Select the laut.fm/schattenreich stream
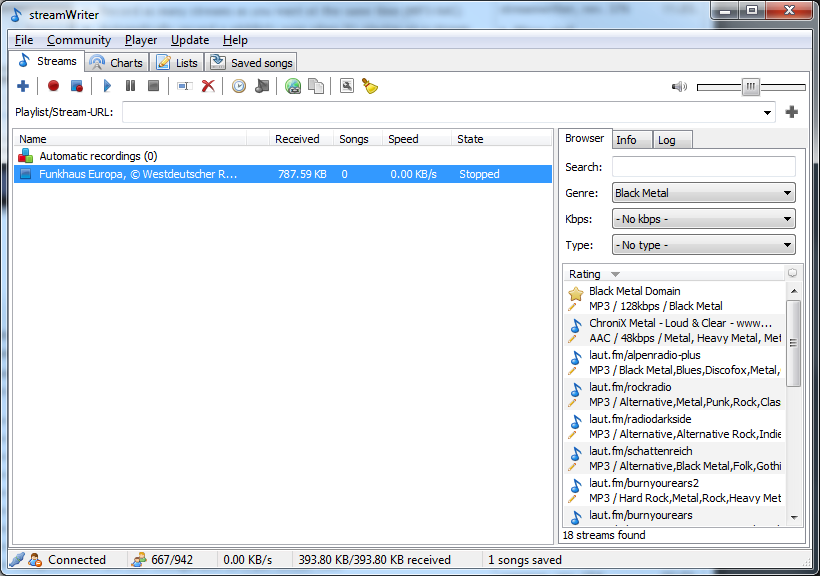Screen dimensions: 820x576 675,458
